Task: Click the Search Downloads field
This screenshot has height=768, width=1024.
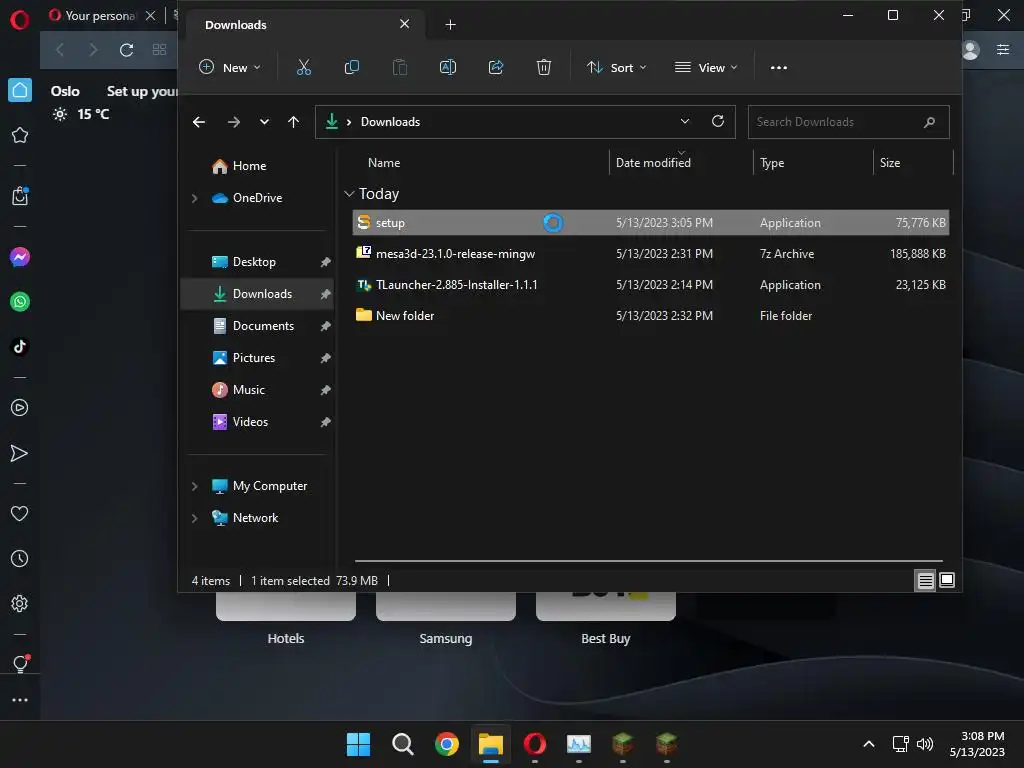Action: tap(848, 122)
